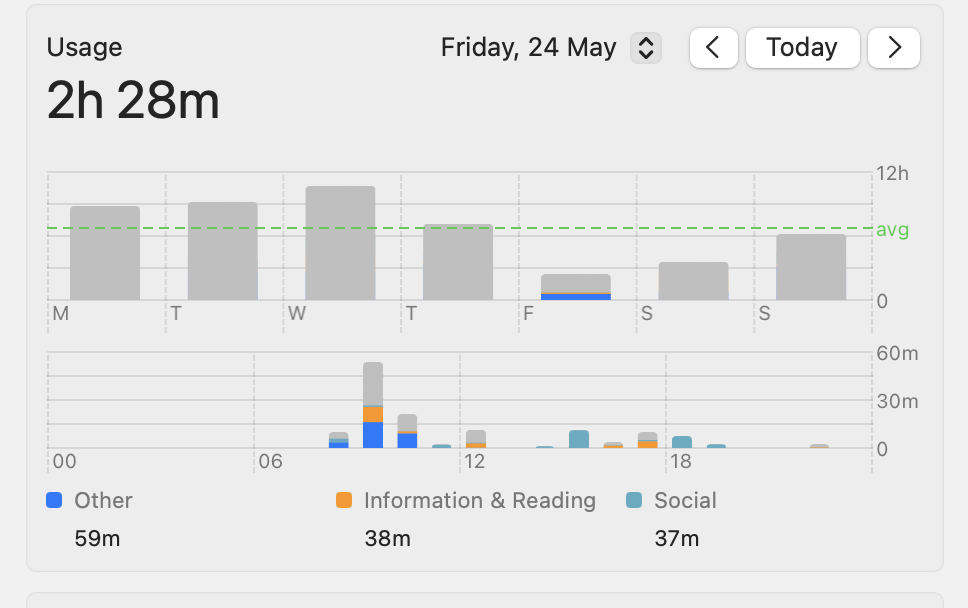Select Friday's highlighted usage bar
The width and height of the screenshot is (968, 608).
click(x=575, y=287)
